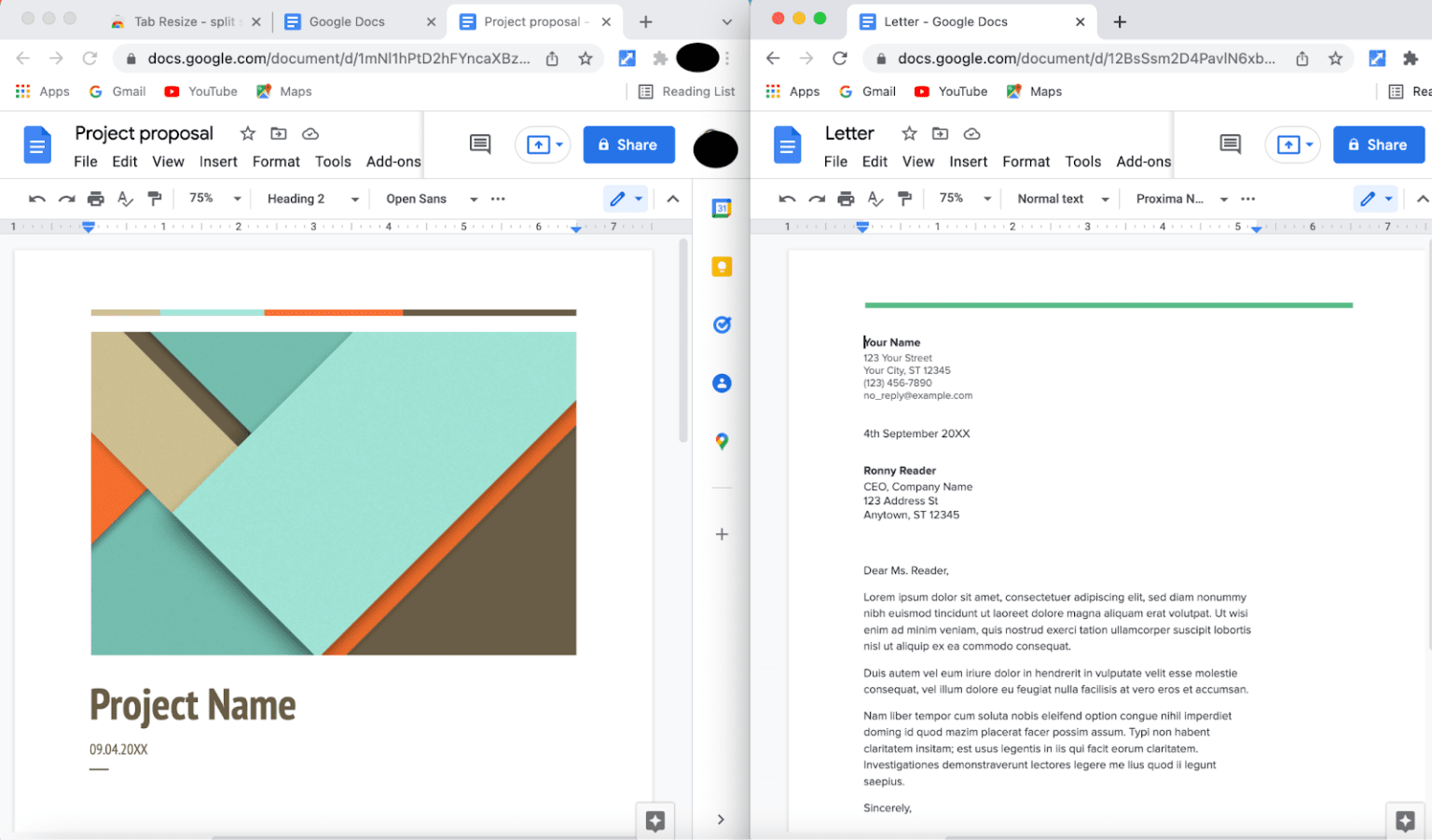The height and width of the screenshot is (840, 1432).
Task: Star the Project proposal document
Action: pyautogui.click(x=248, y=133)
